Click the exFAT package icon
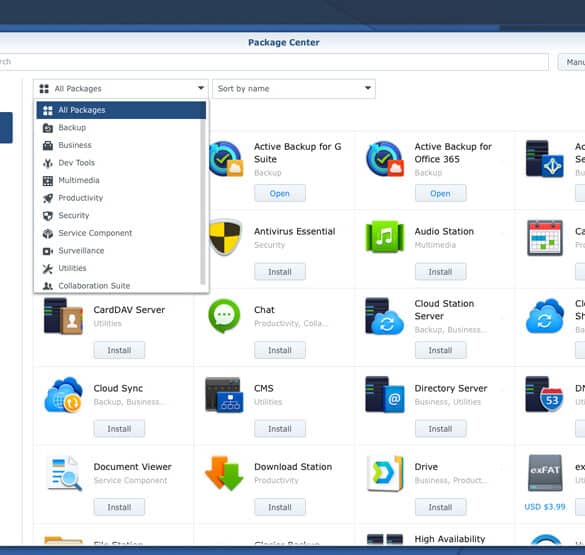Screen dimensions: 585x555 [x=545, y=473]
